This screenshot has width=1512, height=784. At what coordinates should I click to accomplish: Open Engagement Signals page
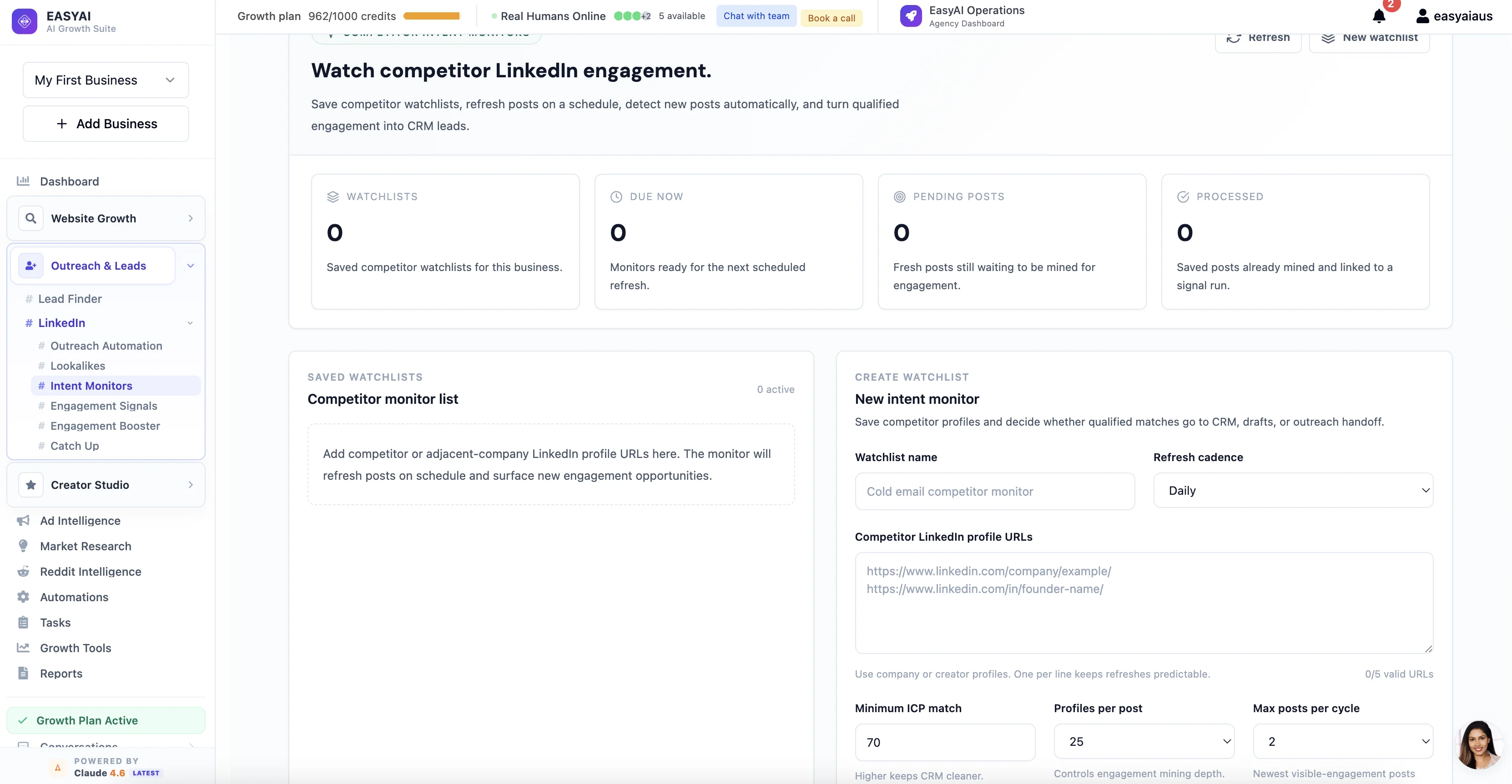click(104, 406)
